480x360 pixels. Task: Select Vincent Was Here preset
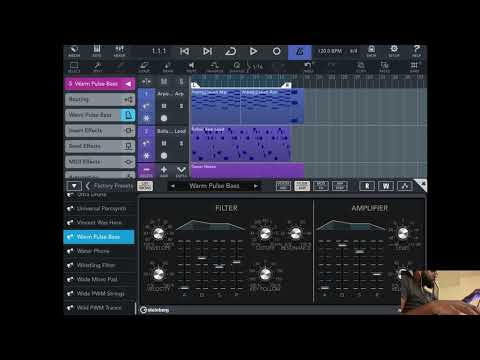[99, 223]
